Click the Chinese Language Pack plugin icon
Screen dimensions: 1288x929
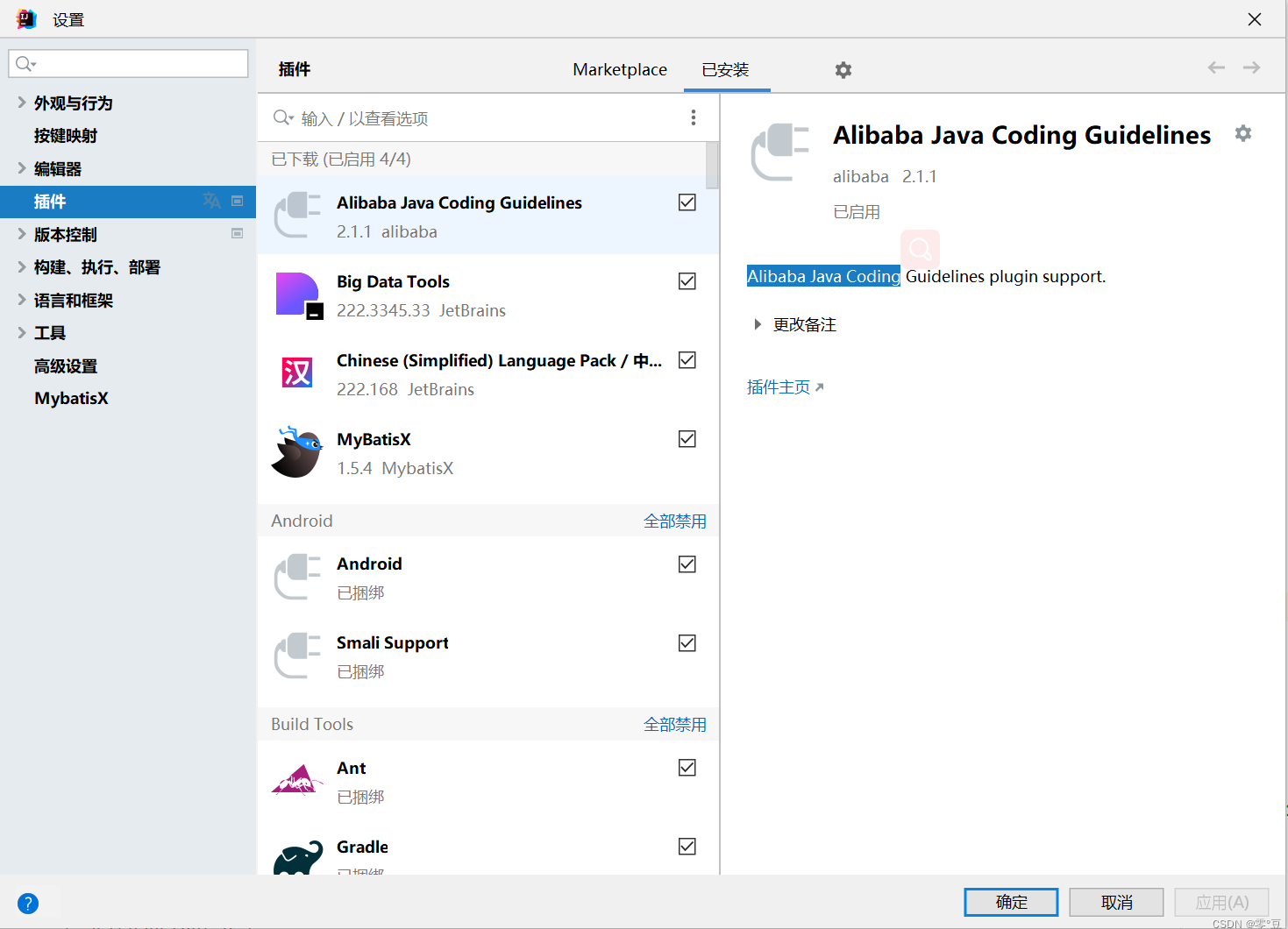pyautogui.click(x=297, y=372)
